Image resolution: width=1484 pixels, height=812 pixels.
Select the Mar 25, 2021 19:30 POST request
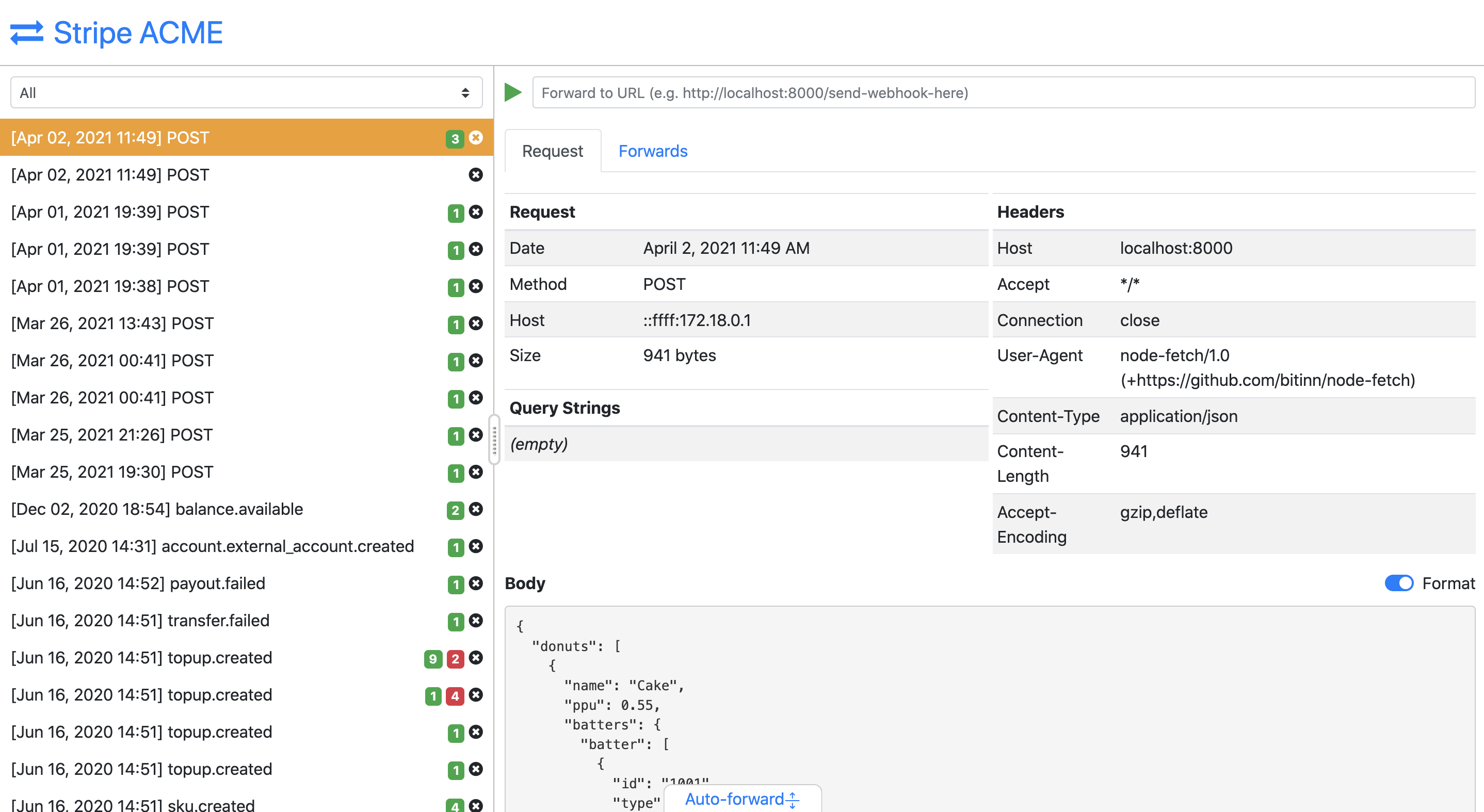(247, 472)
